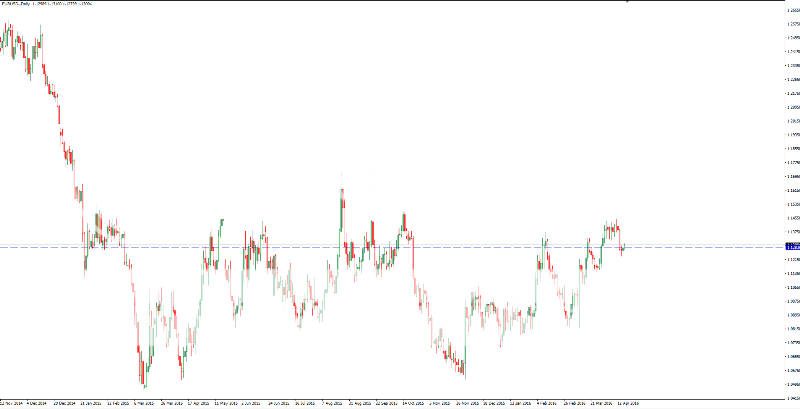Select the blue dashed horizontal price line

(392, 247)
